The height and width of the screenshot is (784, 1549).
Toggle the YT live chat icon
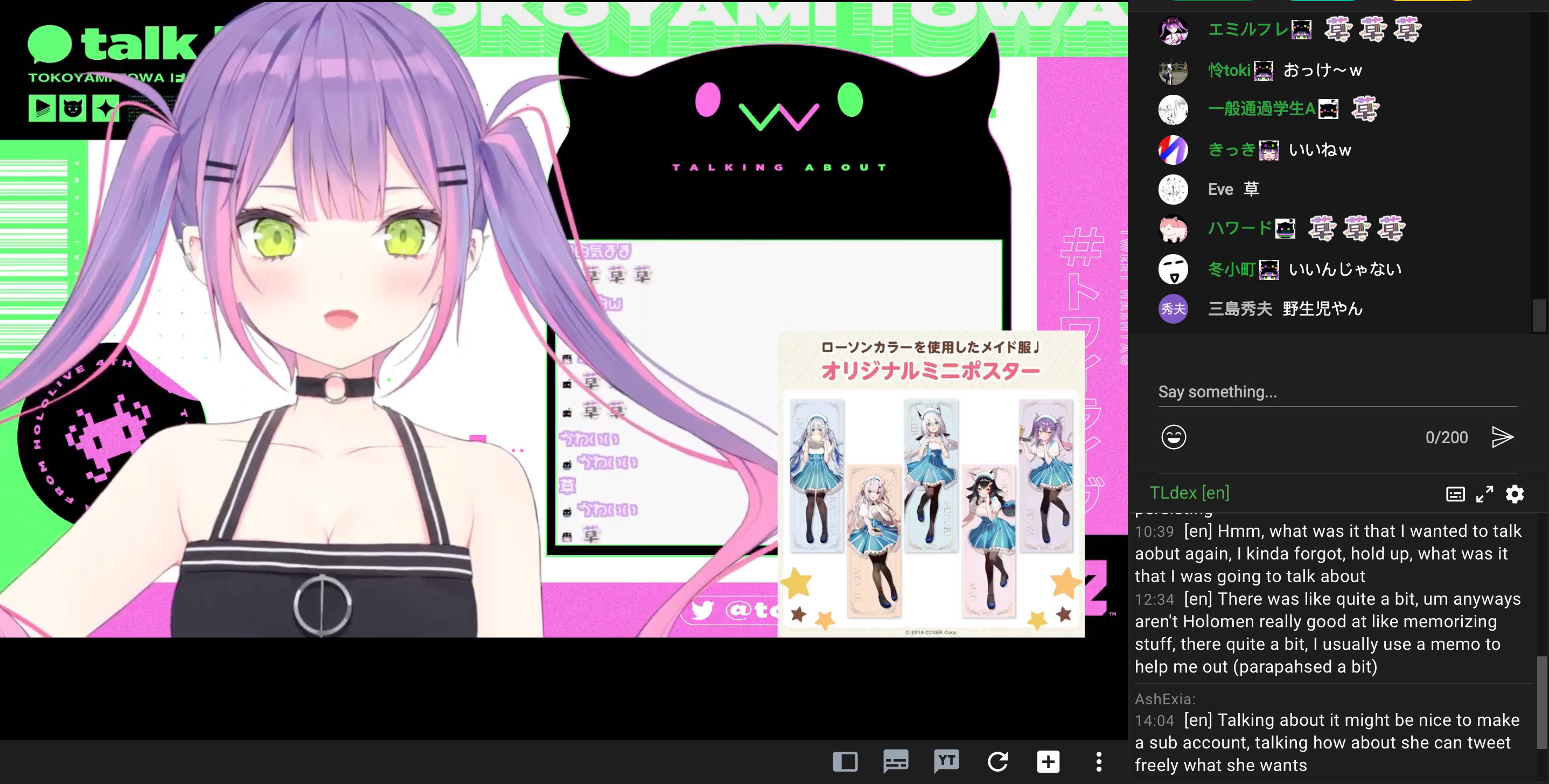946,762
